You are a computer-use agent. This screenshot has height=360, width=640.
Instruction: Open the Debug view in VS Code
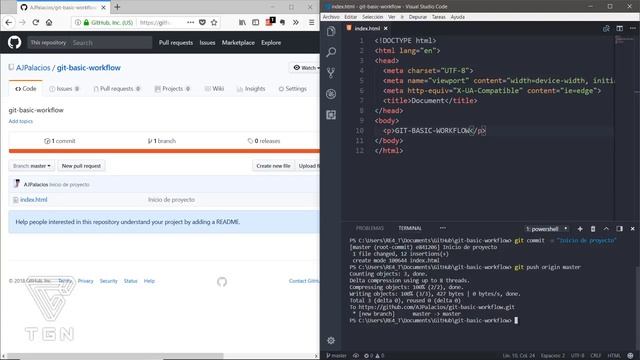(x=331, y=94)
